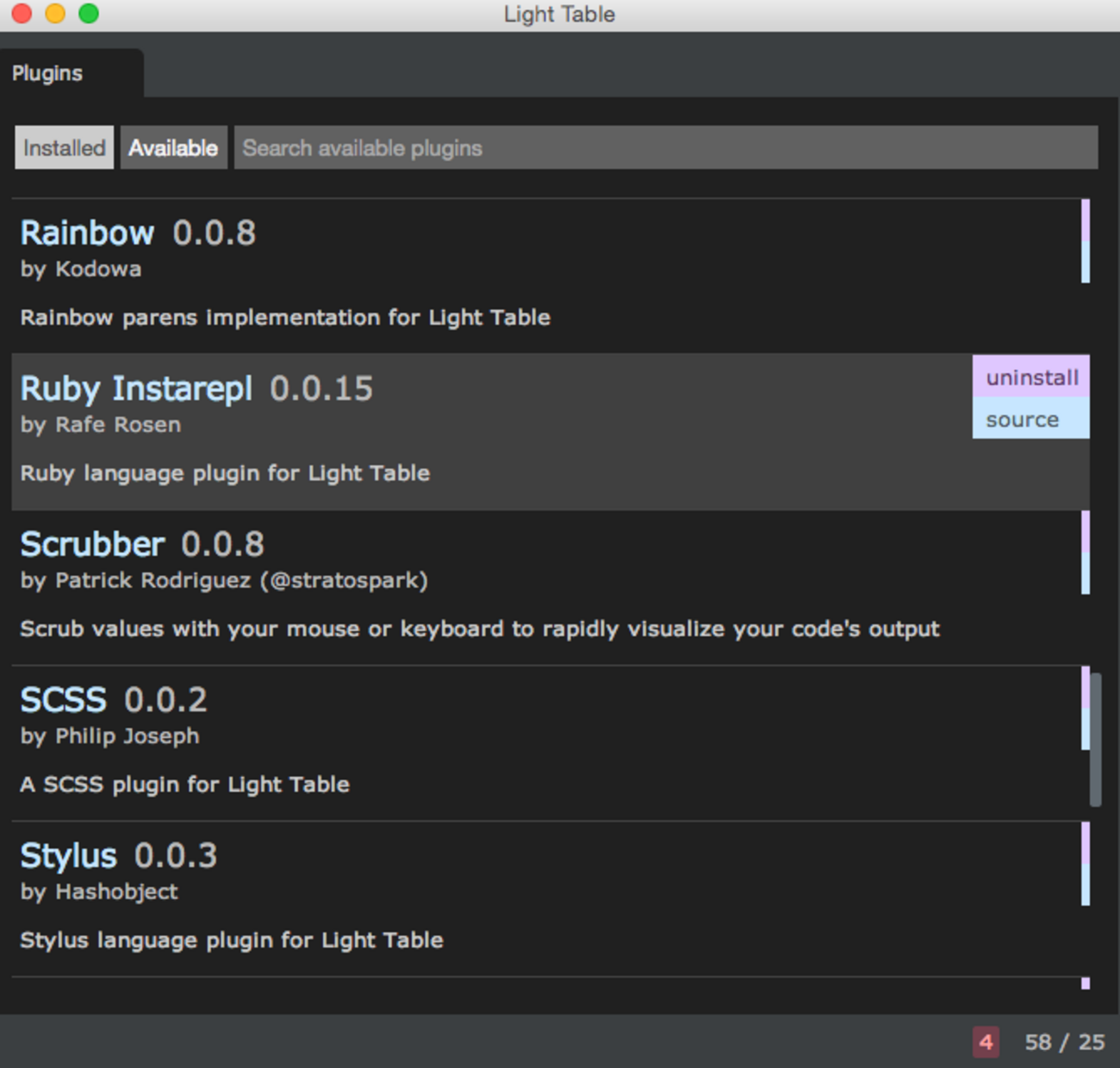The width and height of the screenshot is (1120, 1068).
Task: Click the 58 / 25 cursor position
Action: click(x=1064, y=1042)
